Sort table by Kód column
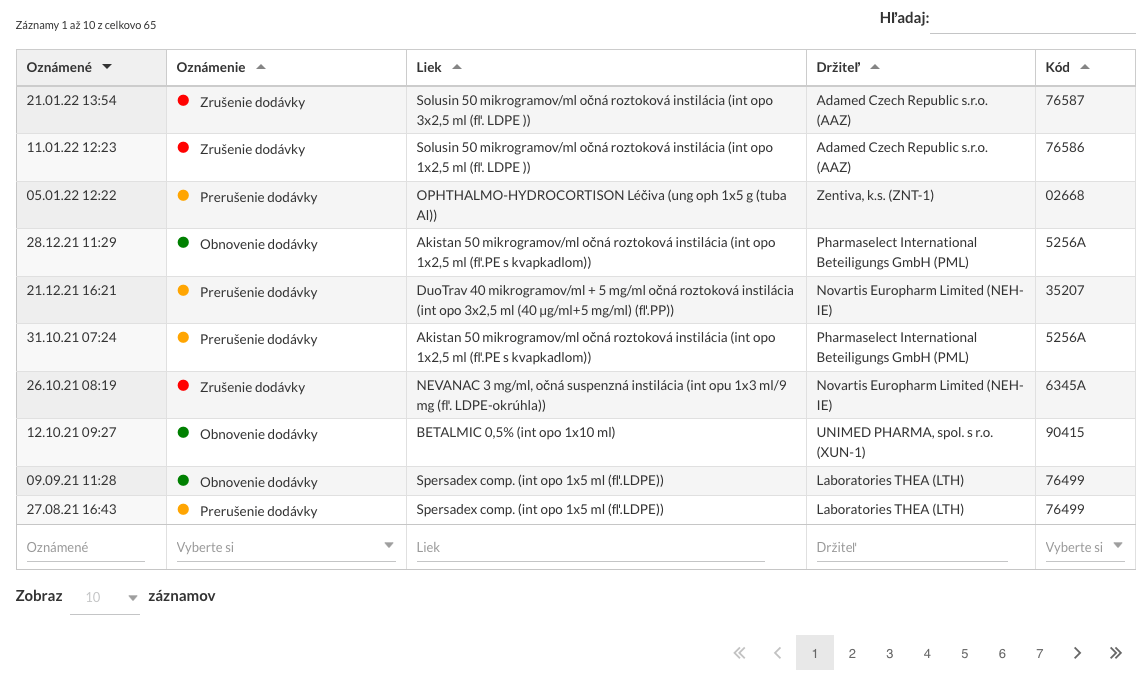The height and width of the screenshot is (685, 1146). tap(1085, 67)
